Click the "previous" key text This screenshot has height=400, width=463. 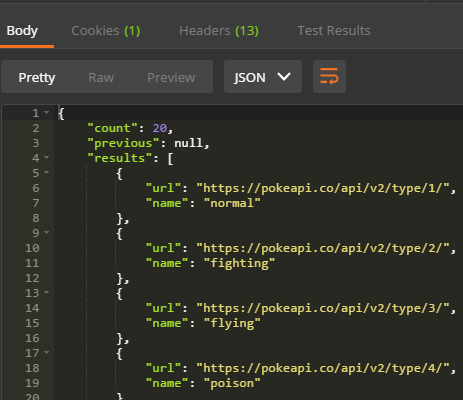coord(123,143)
